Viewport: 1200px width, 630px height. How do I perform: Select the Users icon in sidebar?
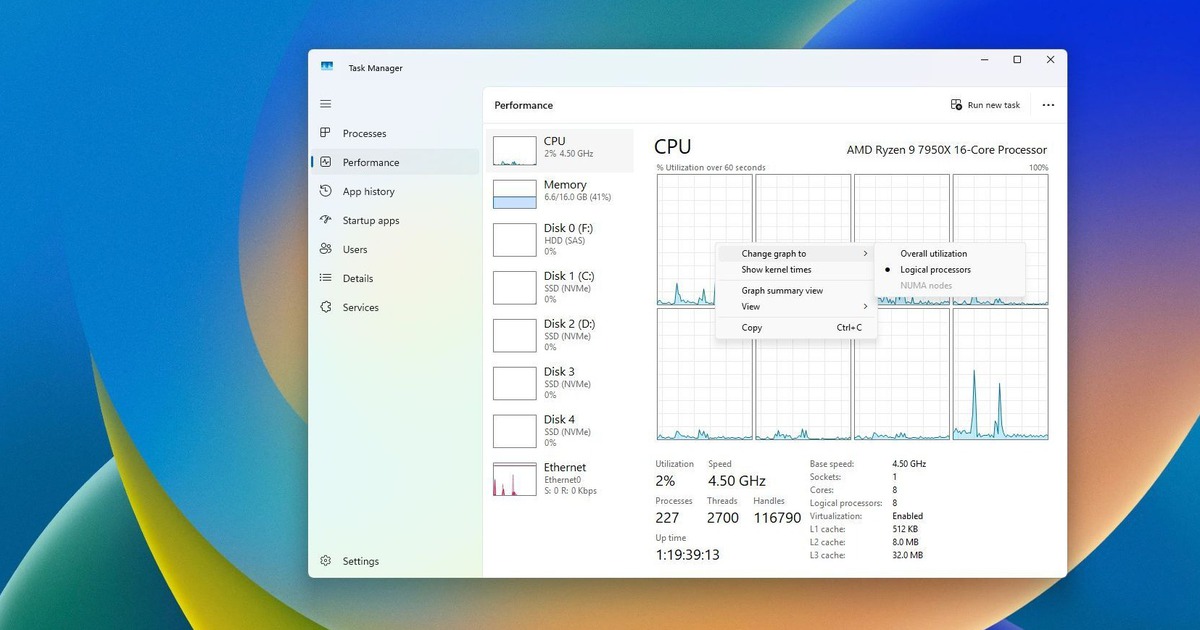(325, 249)
